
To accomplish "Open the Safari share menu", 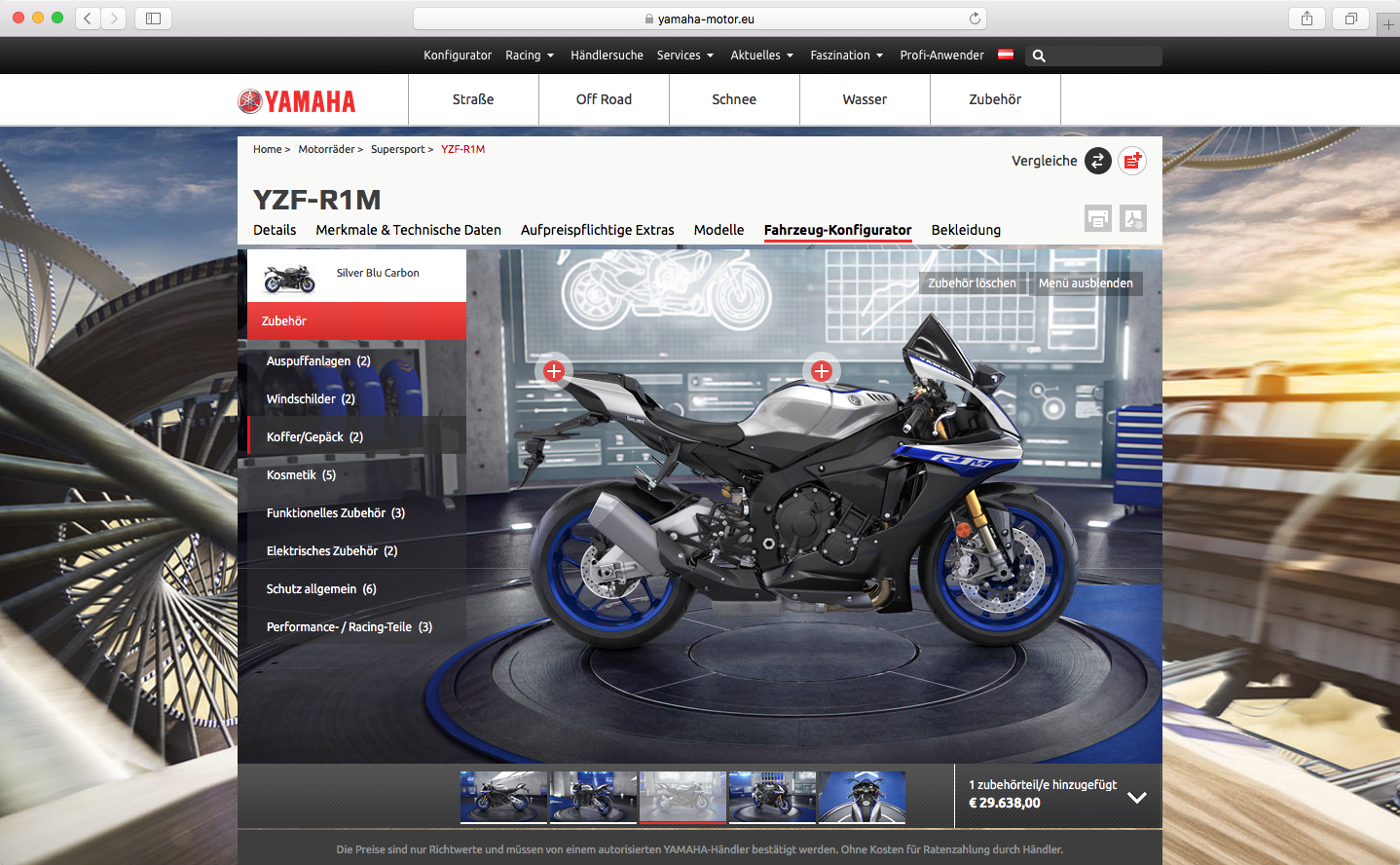I will (1307, 18).
